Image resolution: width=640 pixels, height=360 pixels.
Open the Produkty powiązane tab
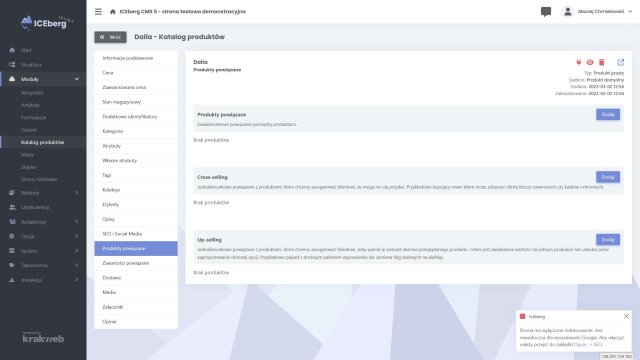[x=136, y=249]
